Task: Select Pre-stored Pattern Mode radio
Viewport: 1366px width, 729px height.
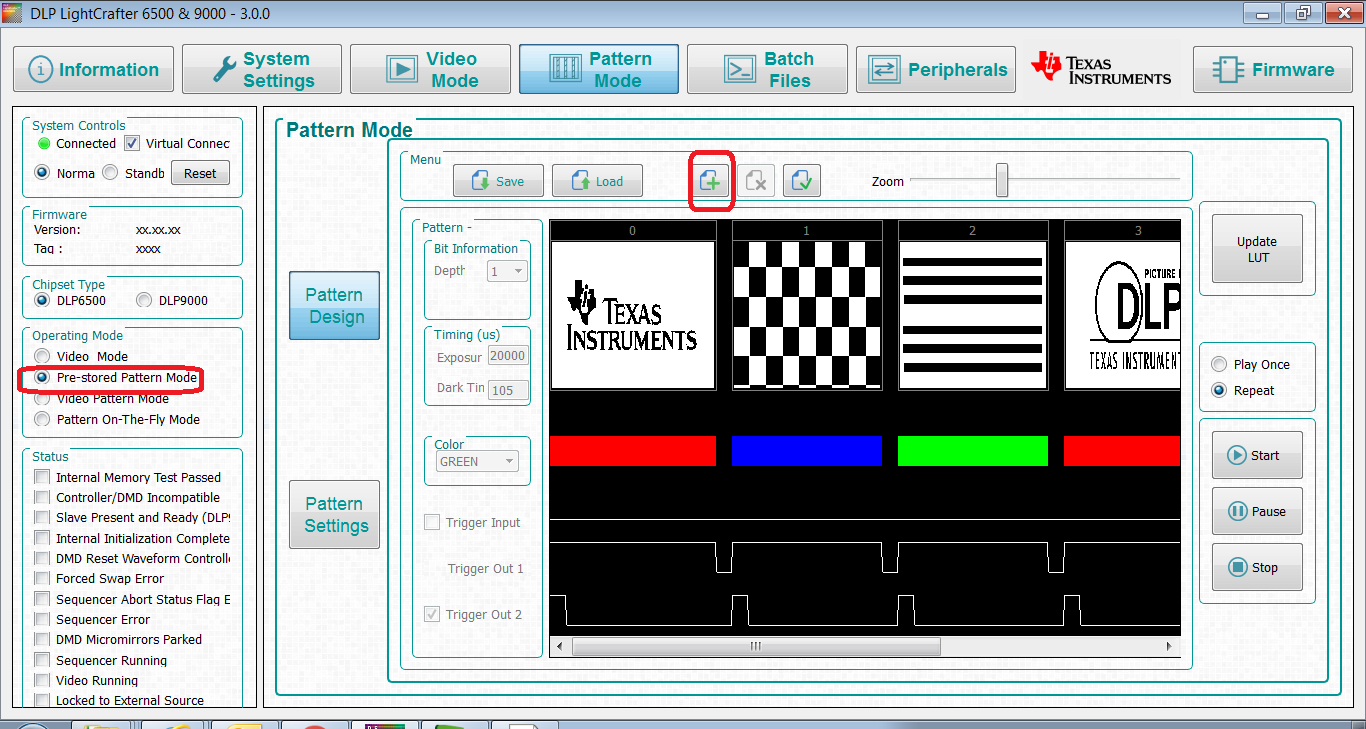Action: (x=42, y=378)
